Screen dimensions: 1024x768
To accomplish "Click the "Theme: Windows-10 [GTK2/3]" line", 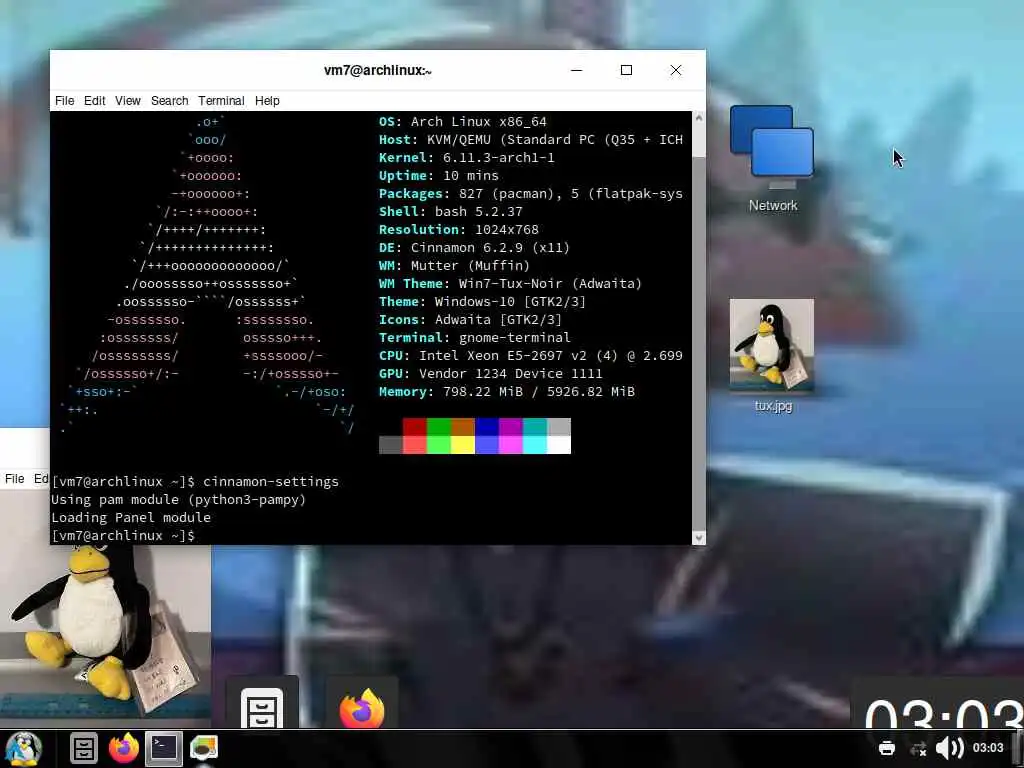I will click(483, 302).
